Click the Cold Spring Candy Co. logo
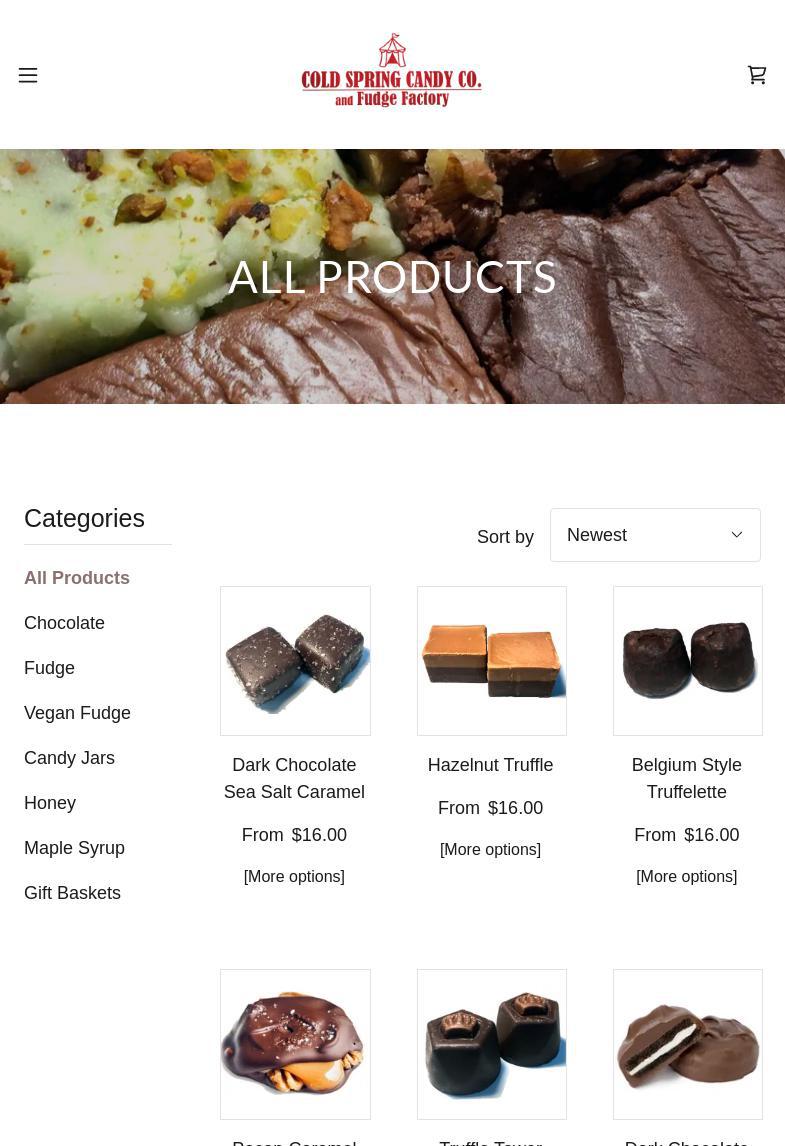Viewport: 785px width, 1146px height. 392,71
